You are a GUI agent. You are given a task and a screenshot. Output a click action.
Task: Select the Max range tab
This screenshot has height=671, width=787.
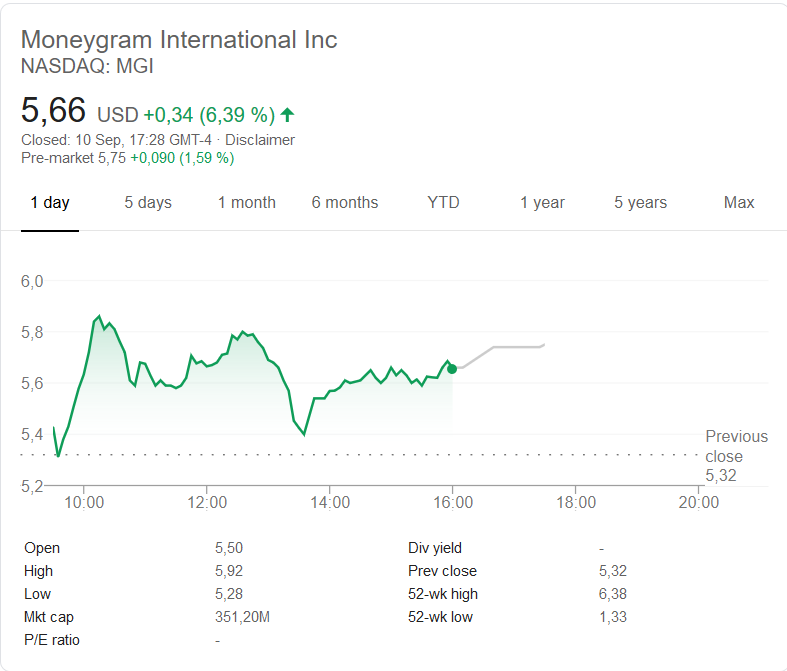(x=739, y=203)
